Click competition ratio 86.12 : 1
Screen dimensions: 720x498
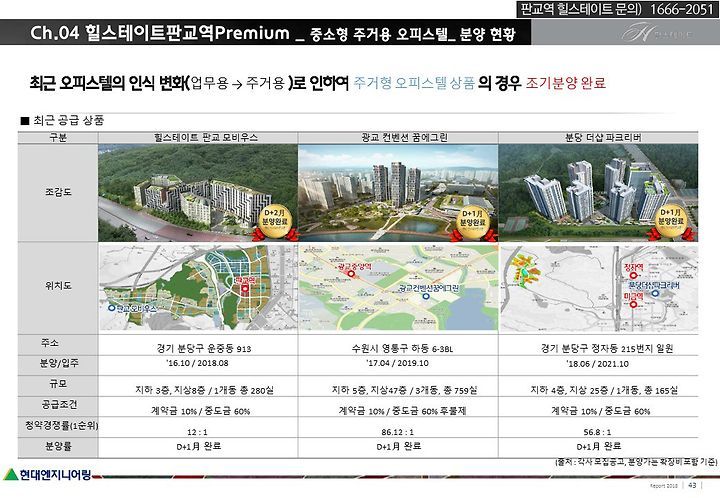click(397, 432)
